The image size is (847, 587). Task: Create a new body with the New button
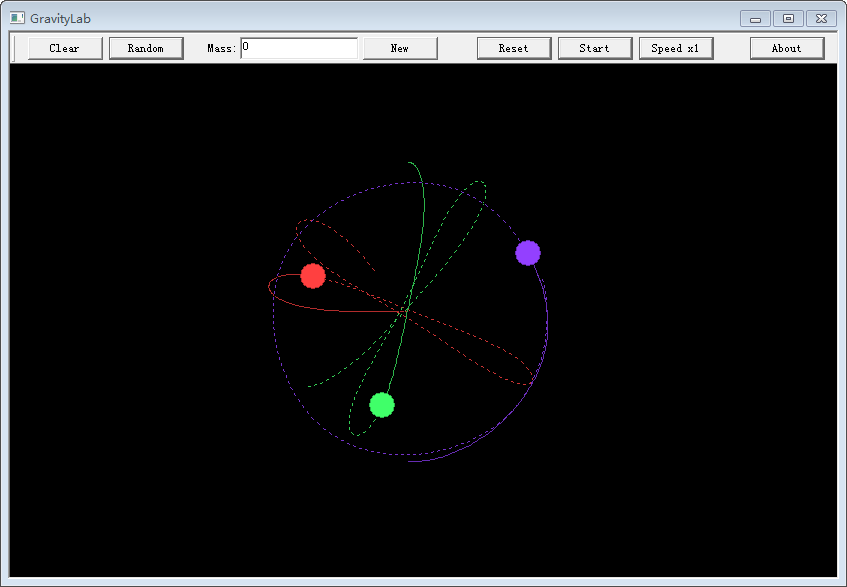399,47
